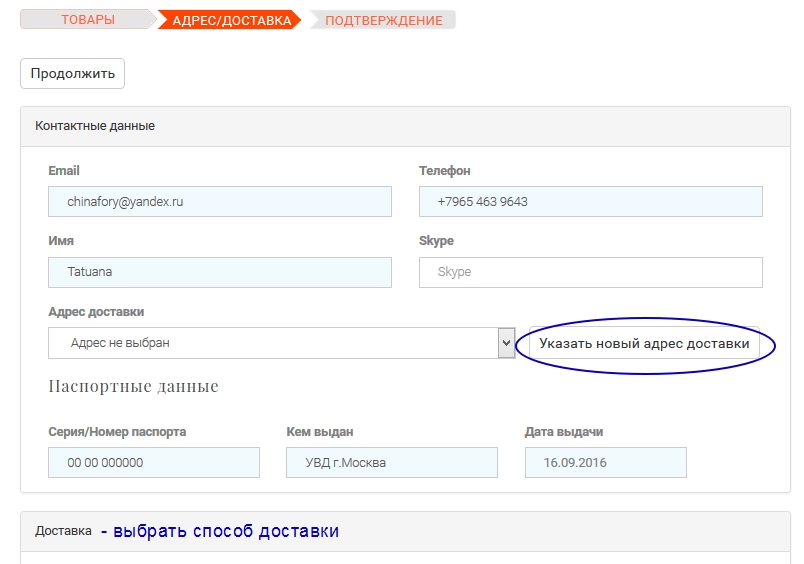Focus the Серия/Номер паспорта field
This screenshot has width=804, height=564.
pos(154,462)
